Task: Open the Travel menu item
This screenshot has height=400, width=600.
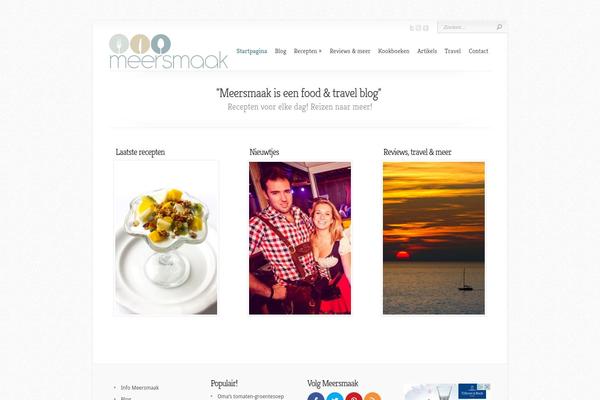Action: click(453, 51)
